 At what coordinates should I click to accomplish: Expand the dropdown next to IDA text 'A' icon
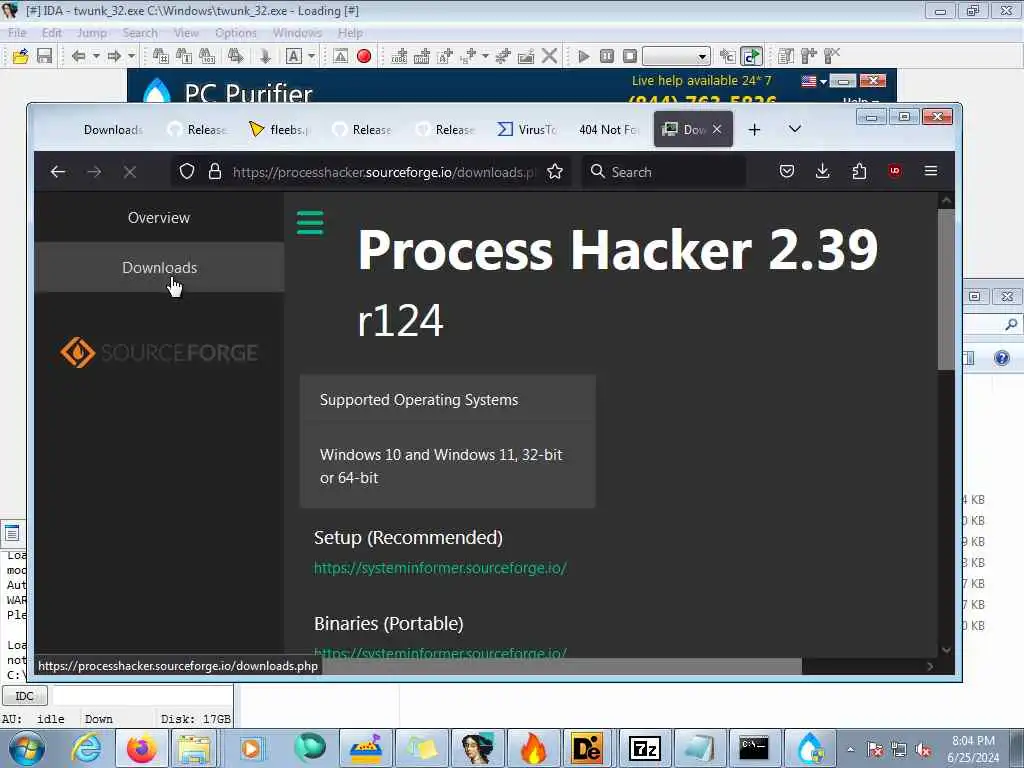pyautogui.click(x=312, y=56)
